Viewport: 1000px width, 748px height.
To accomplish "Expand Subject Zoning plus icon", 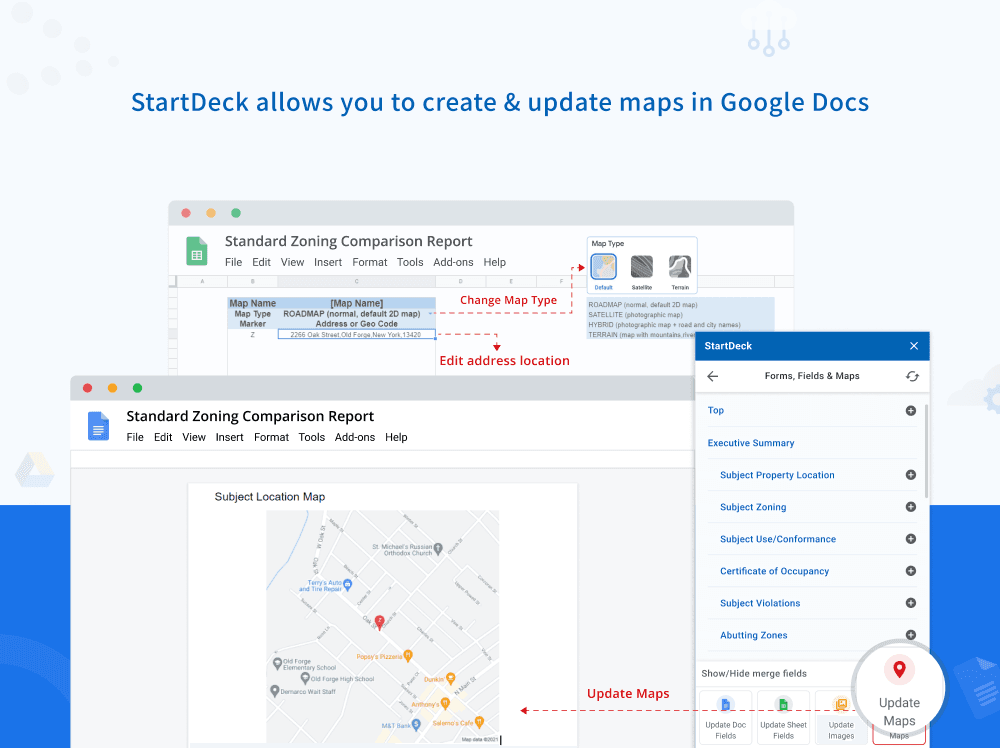I will pos(911,506).
